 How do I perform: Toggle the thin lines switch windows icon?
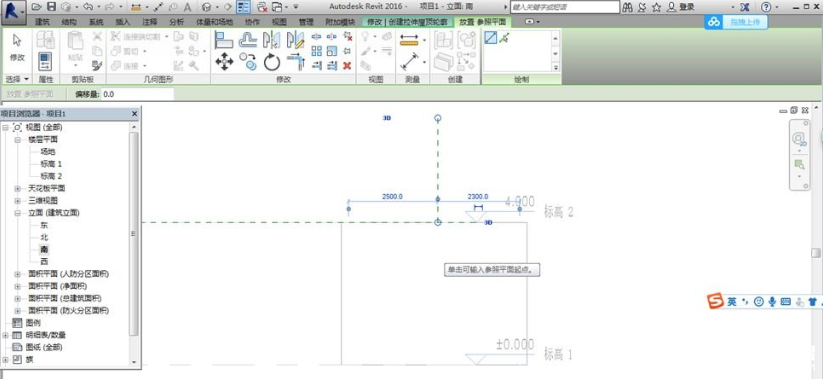point(243,7)
